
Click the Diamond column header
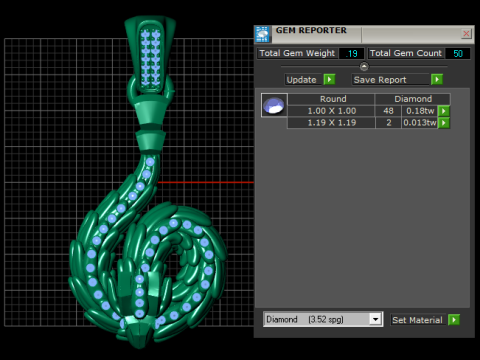coord(413,99)
